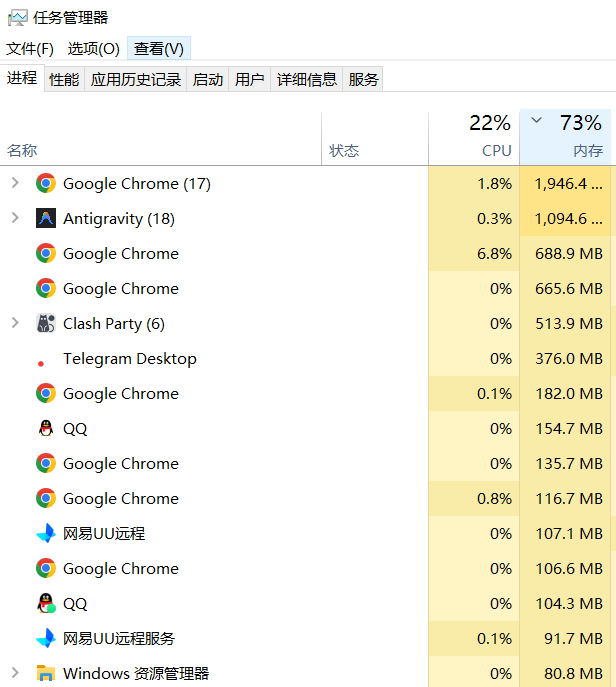Click the 网易UU远程 process icon
616x687 pixels.
46,533
